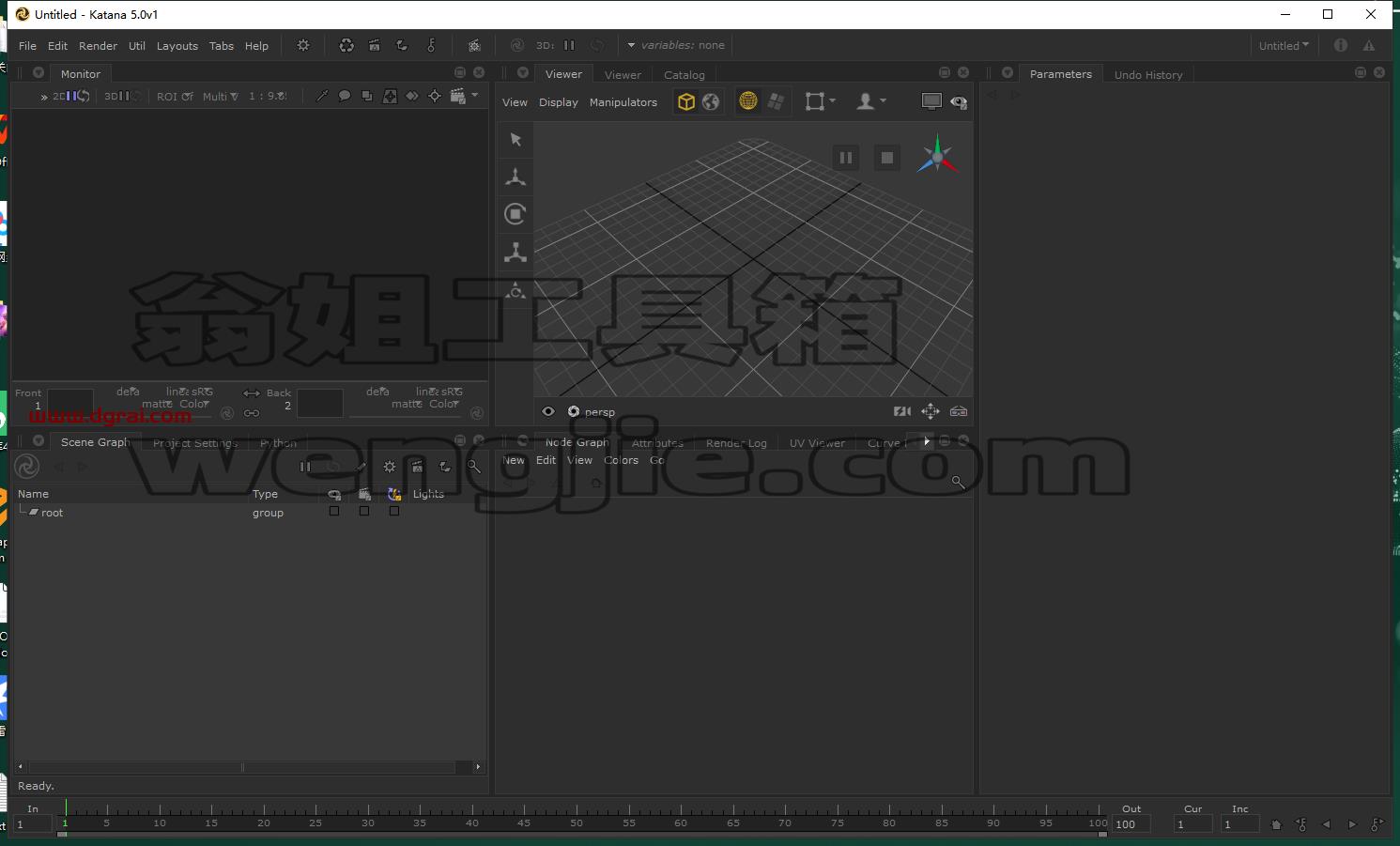This screenshot has height=846, width=1400.
Task: Open the Util menu
Action: tap(137, 46)
